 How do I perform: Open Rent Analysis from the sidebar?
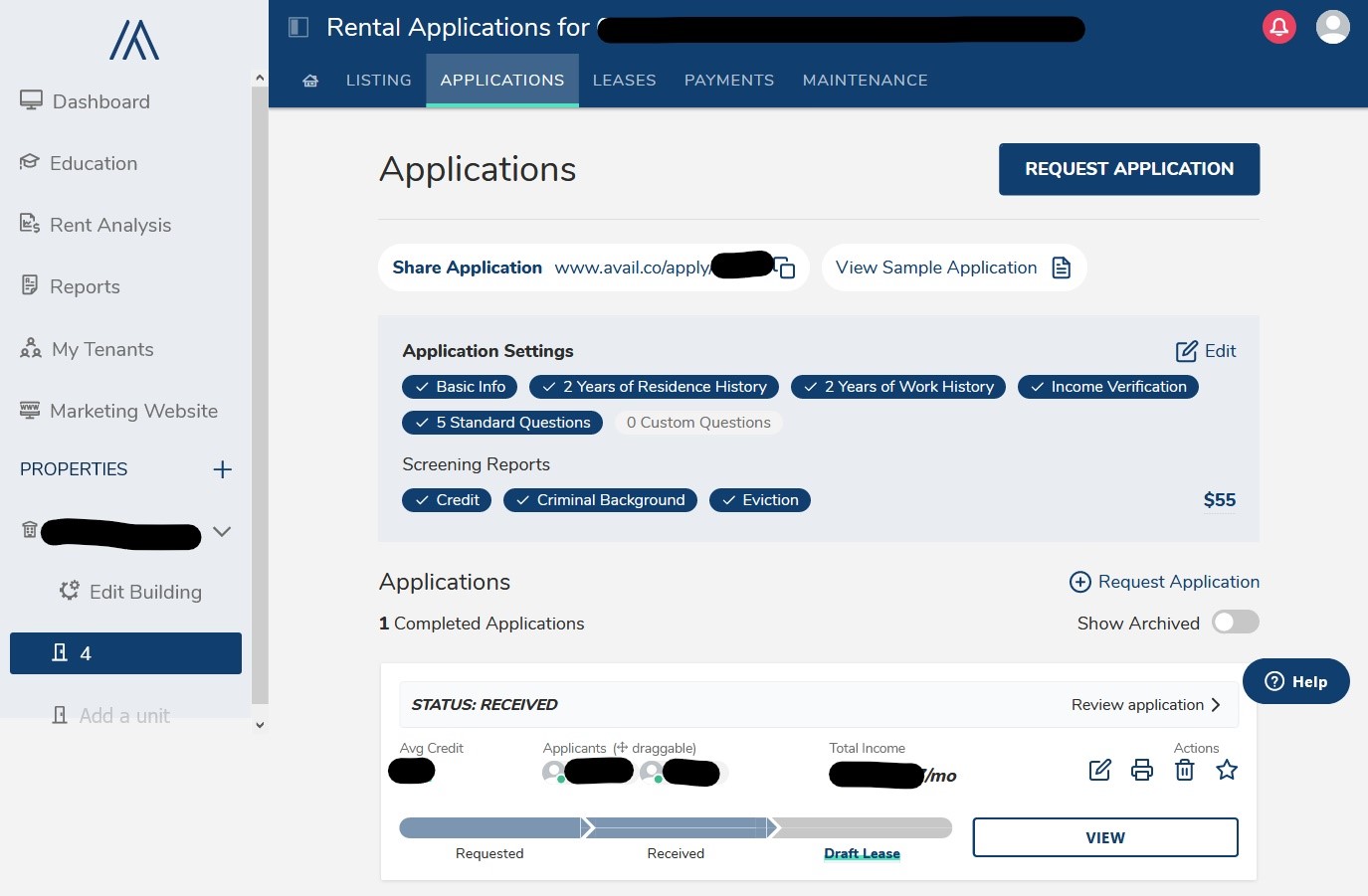[x=109, y=225]
